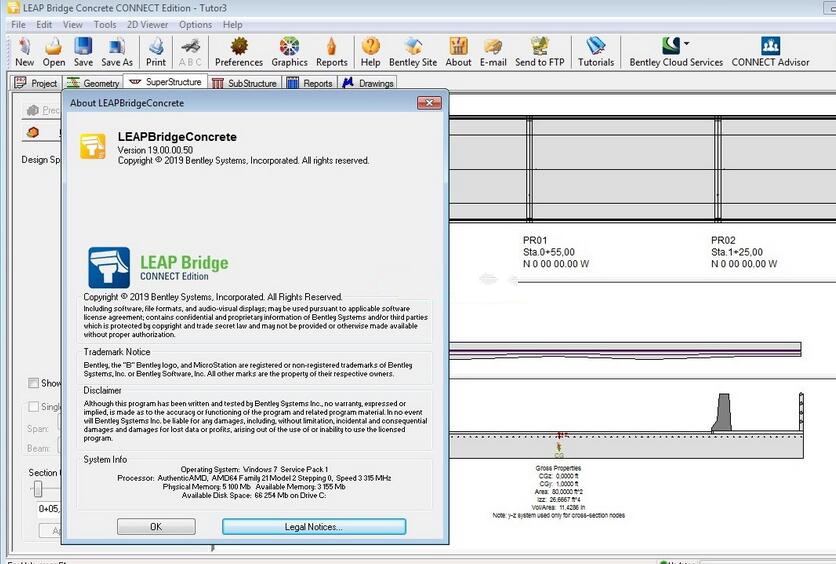Switch to the Drawings tab
This screenshot has width=836, height=564.
pos(368,83)
